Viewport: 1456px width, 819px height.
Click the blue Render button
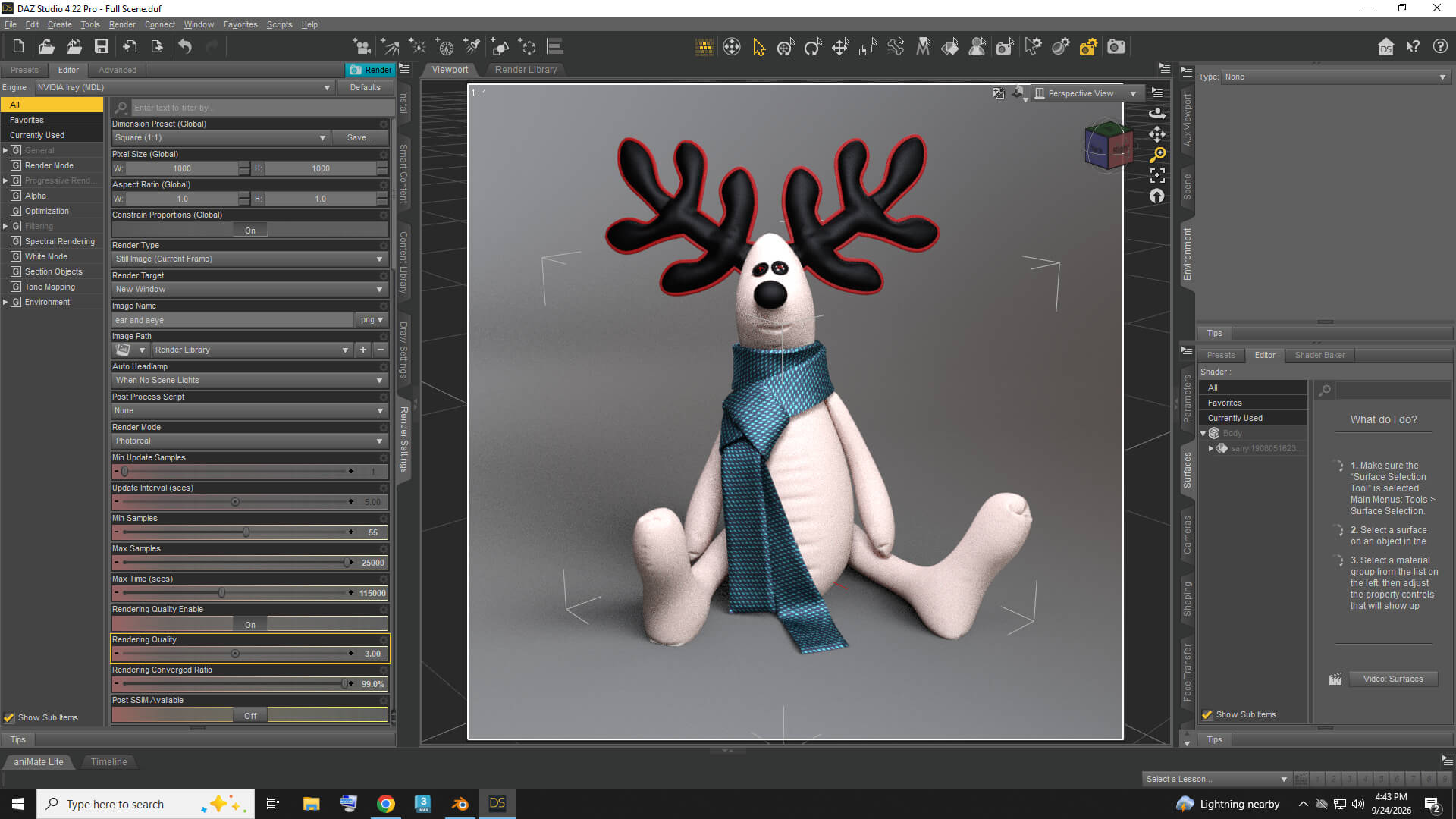point(370,70)
